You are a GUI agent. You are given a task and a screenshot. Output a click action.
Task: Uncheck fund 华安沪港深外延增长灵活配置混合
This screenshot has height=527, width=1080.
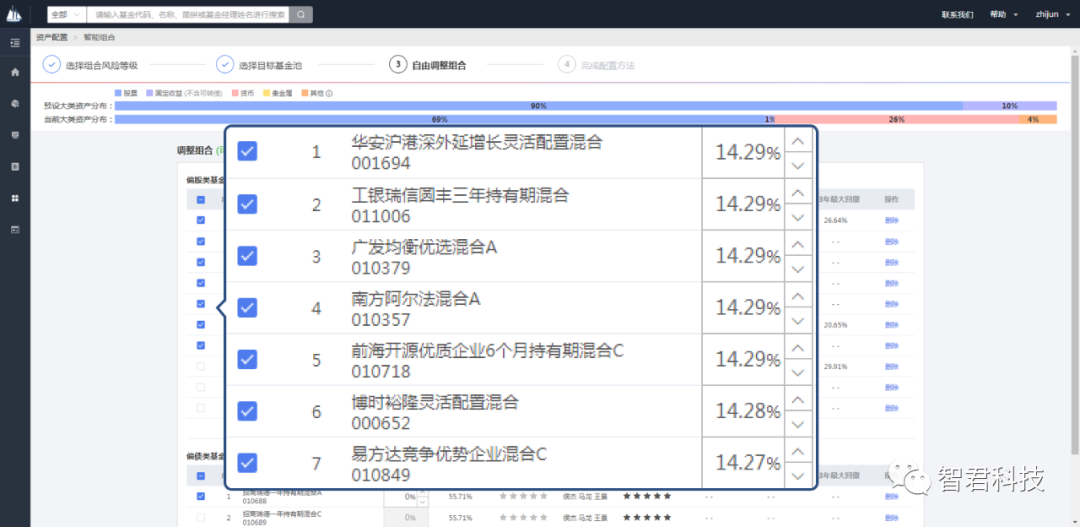coord(247,152)
